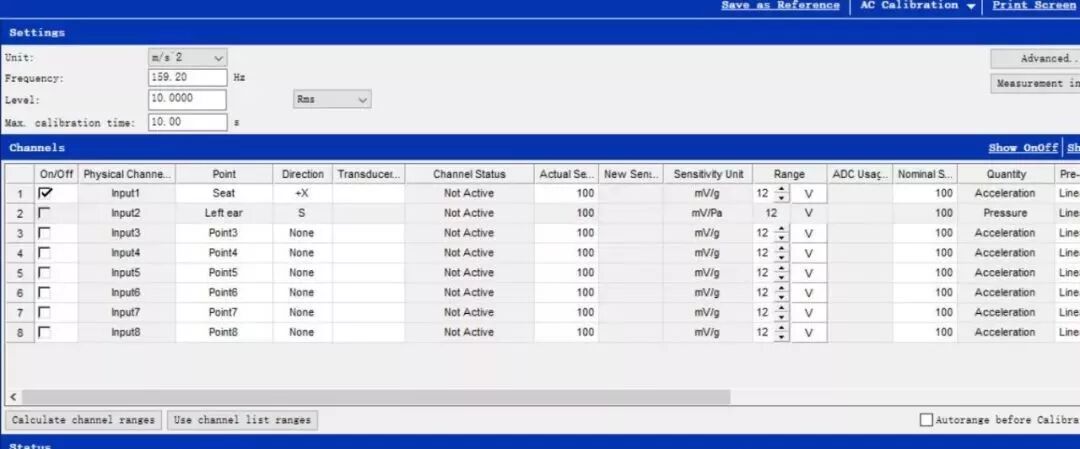1080x449 pixels.
Task: Tick the On/Off checkbox for Input6
Action: pyautogui.click(x=45, y=293)
